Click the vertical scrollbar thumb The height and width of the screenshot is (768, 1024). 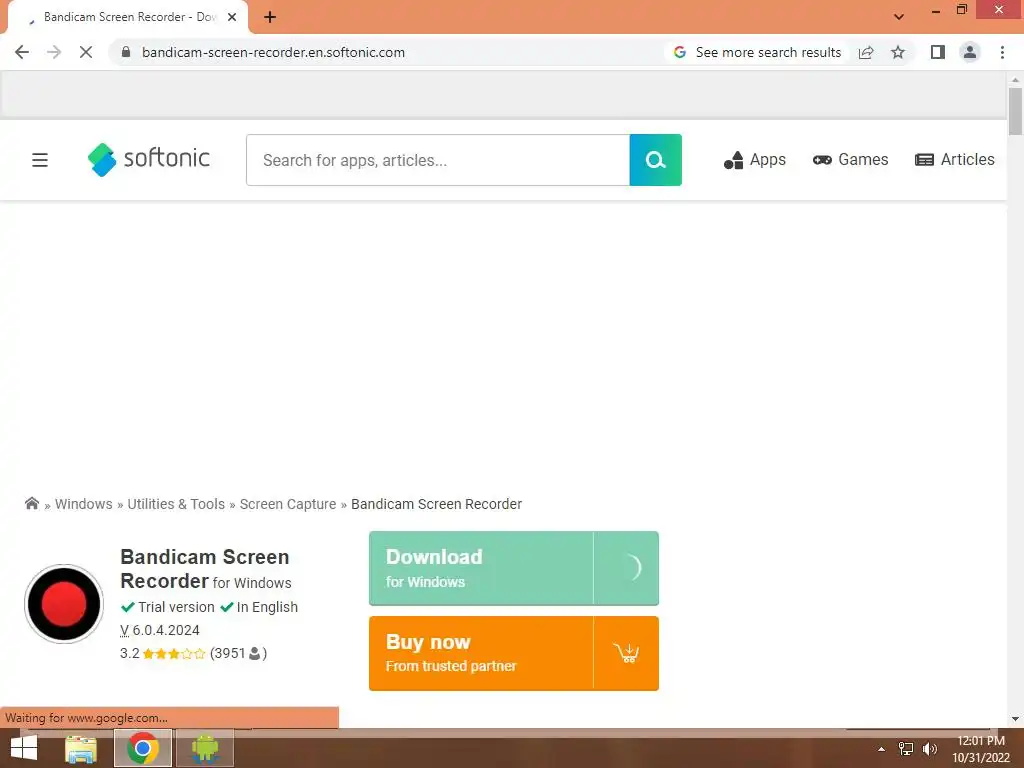pyautogui.click(x=1015, y=111)
